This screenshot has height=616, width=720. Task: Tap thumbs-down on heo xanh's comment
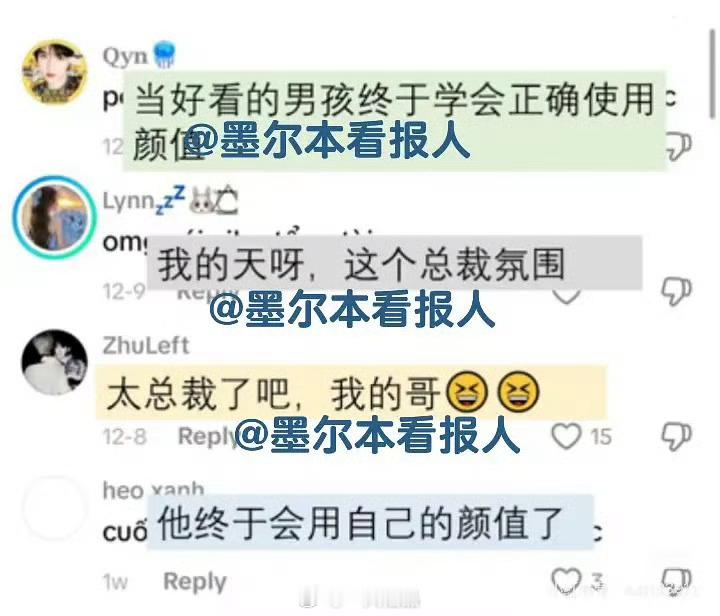click(676, 582)
